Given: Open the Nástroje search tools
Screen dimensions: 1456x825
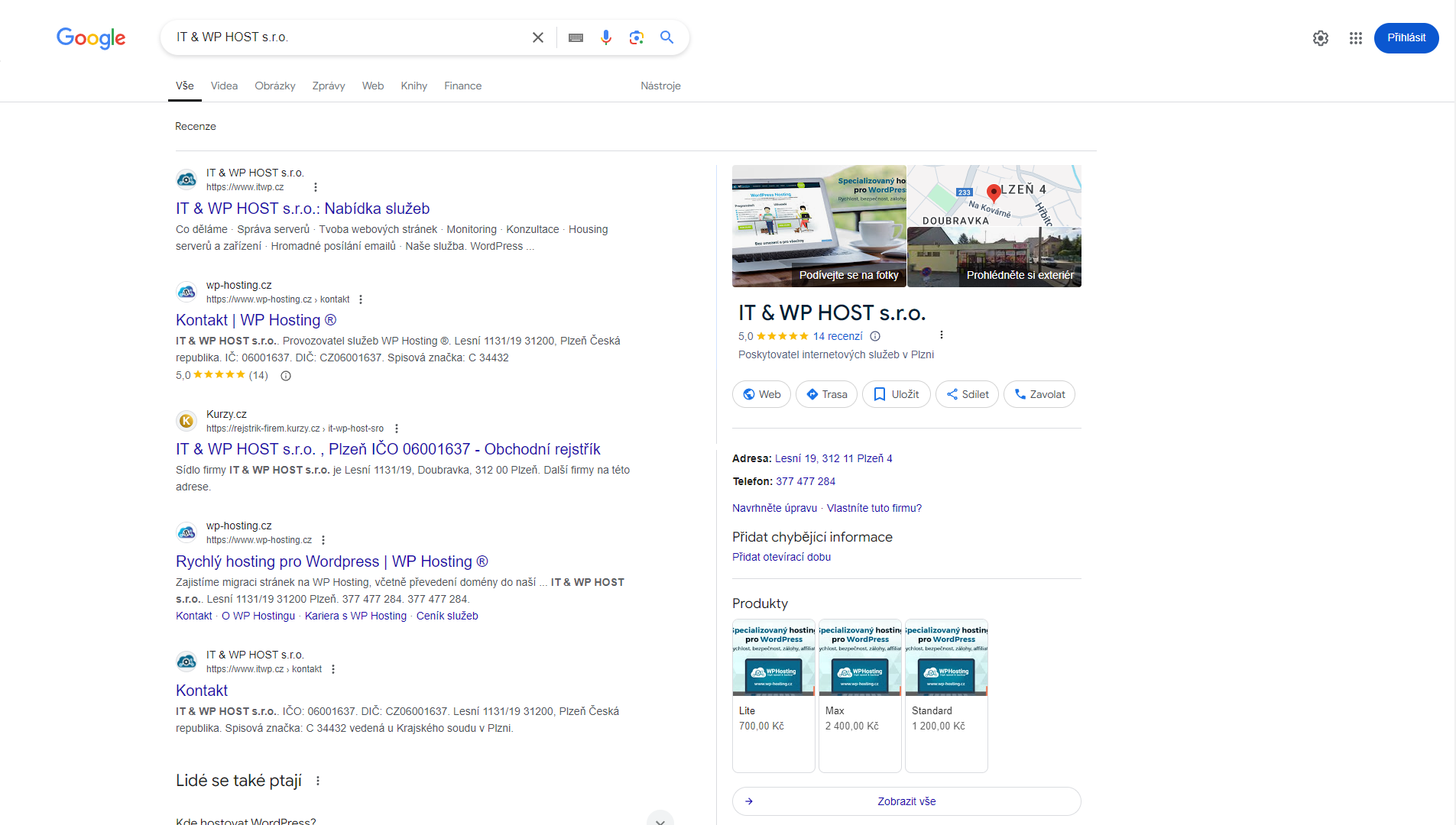Looking at the screenshot, I should click(660, 86).
